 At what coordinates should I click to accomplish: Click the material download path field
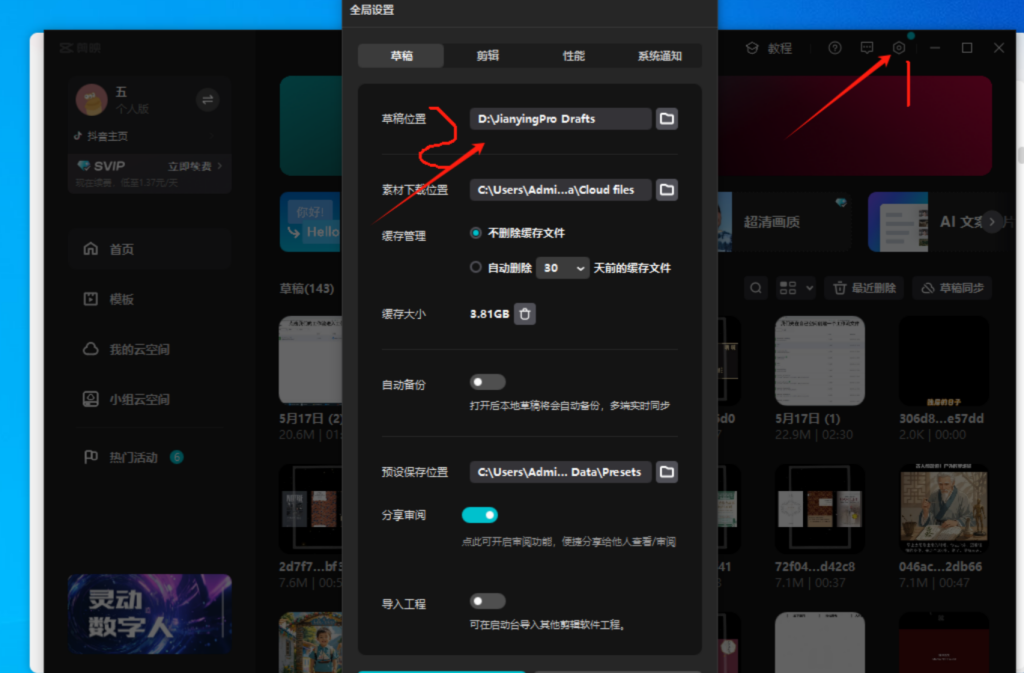tap(560, 190)
